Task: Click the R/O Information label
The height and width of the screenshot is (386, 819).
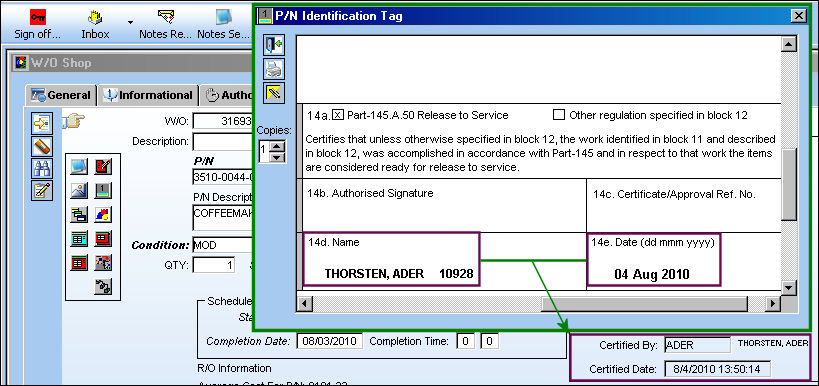Action: click(234, 368)
